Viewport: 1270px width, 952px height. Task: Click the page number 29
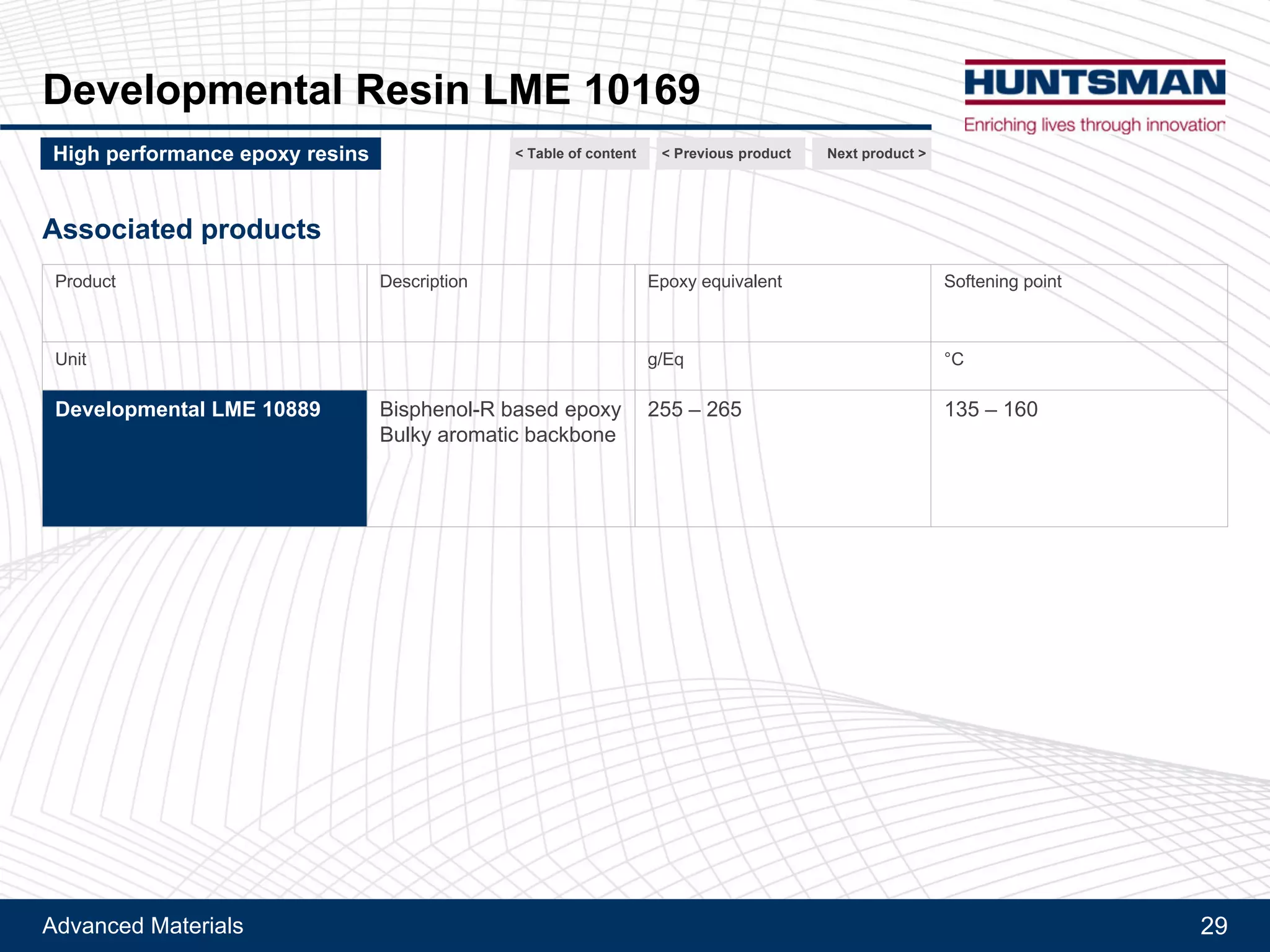pos(1214,925)
